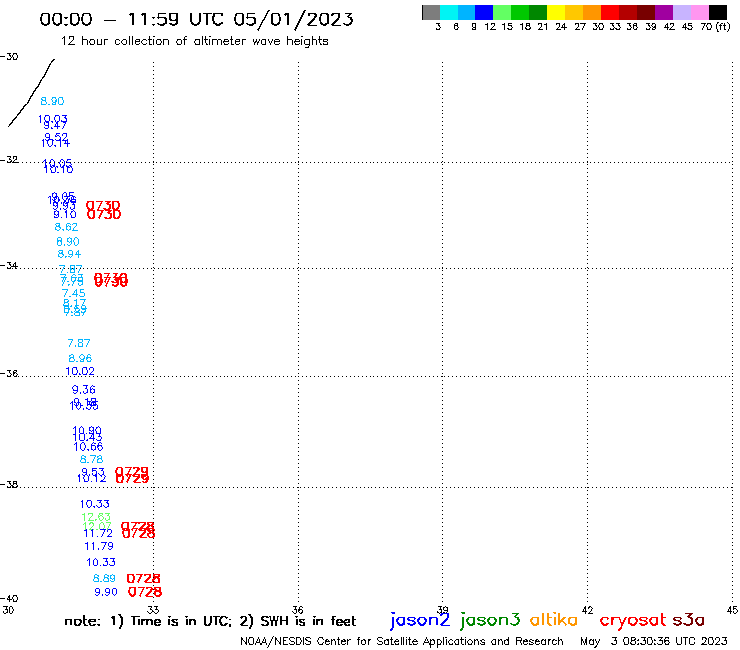
Task: Click the -38 latitude axis label
Action: pyautogui.click(x=9, y=484)
